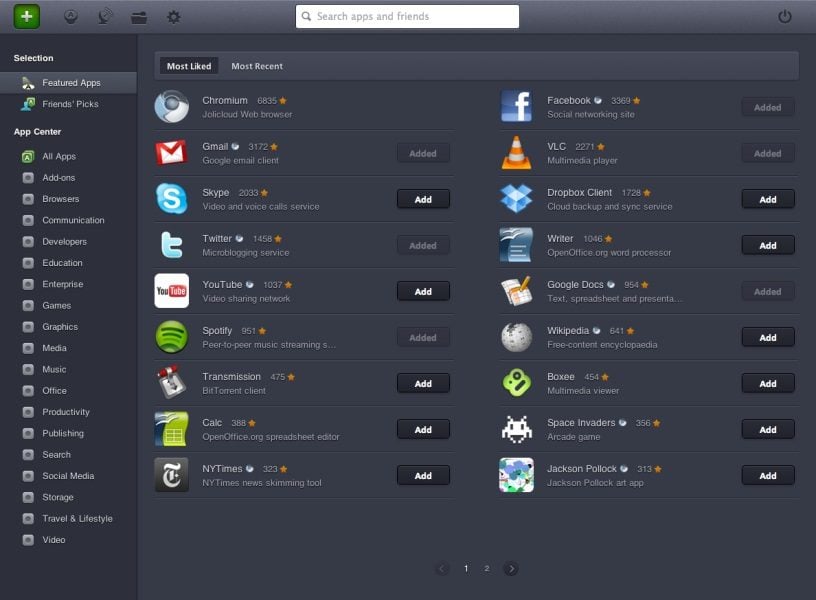Open the Dropbox Client app icon
Screen dimensions: 816x600
(516, 199)
